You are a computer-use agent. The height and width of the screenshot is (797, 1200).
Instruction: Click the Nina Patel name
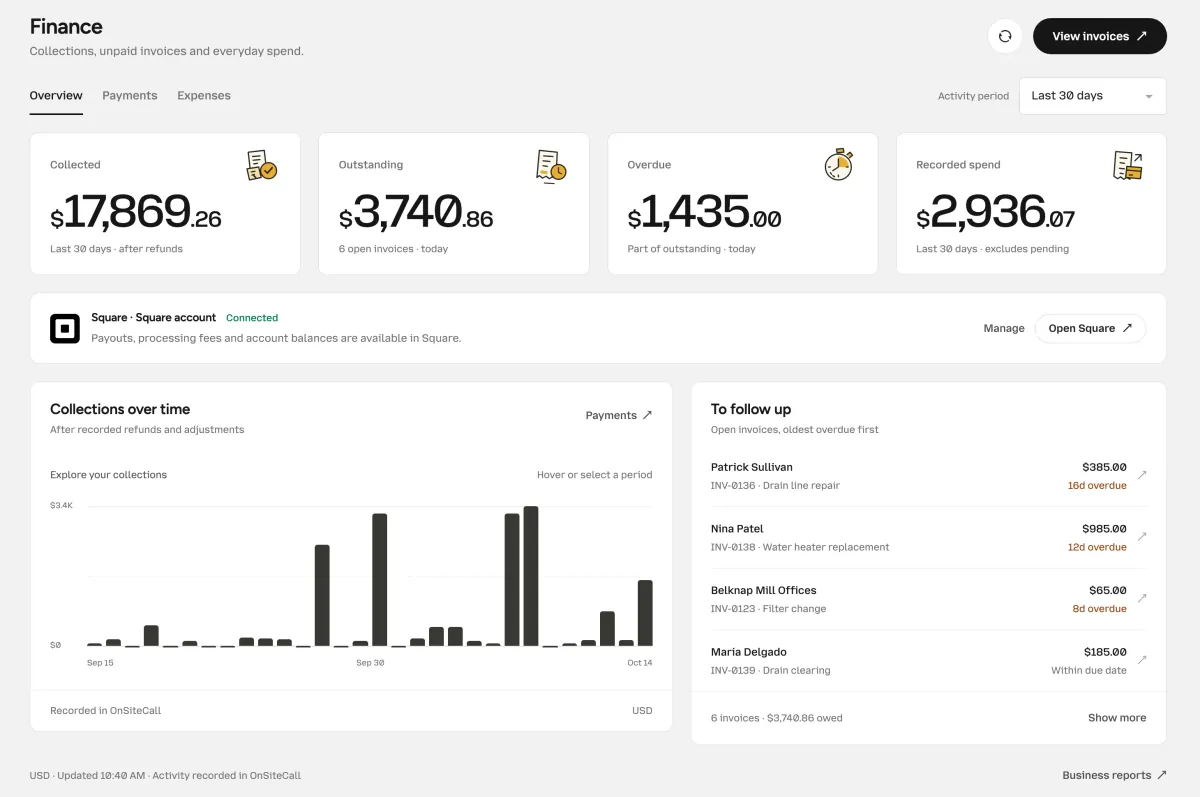pos(737,529)
